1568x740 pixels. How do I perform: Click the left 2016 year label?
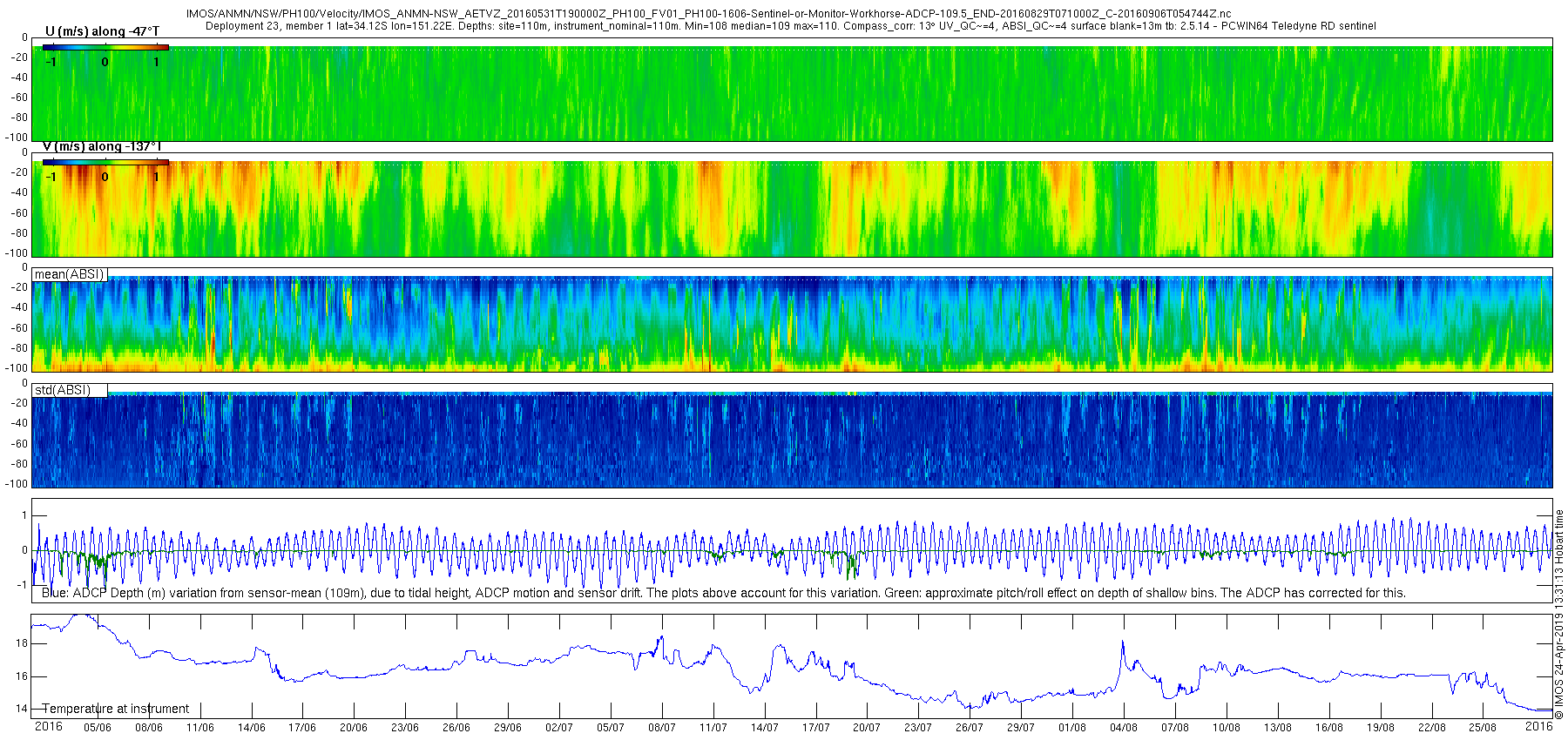[48, 726]
